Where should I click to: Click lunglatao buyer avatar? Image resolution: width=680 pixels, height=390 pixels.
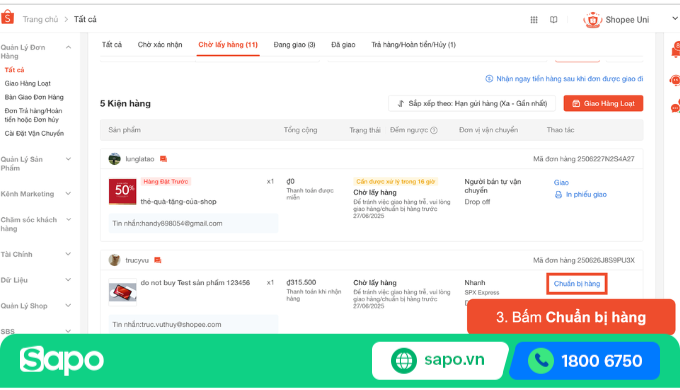114,159
